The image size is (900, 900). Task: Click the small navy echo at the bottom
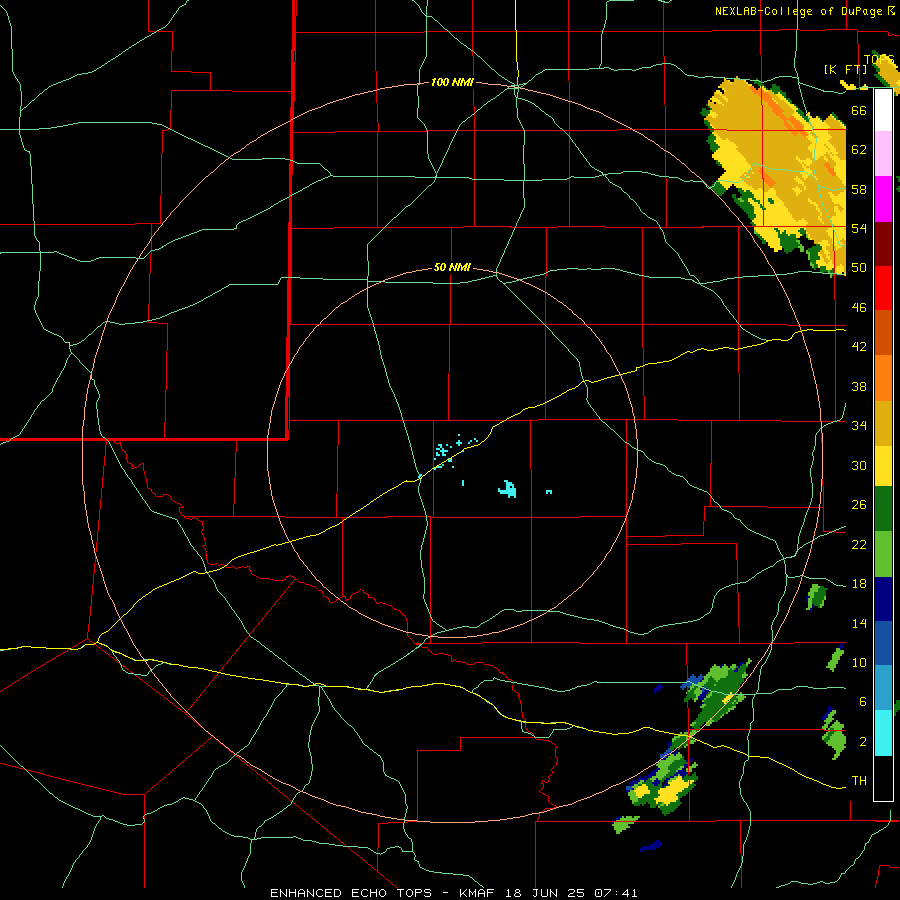(x=650, y=846)
